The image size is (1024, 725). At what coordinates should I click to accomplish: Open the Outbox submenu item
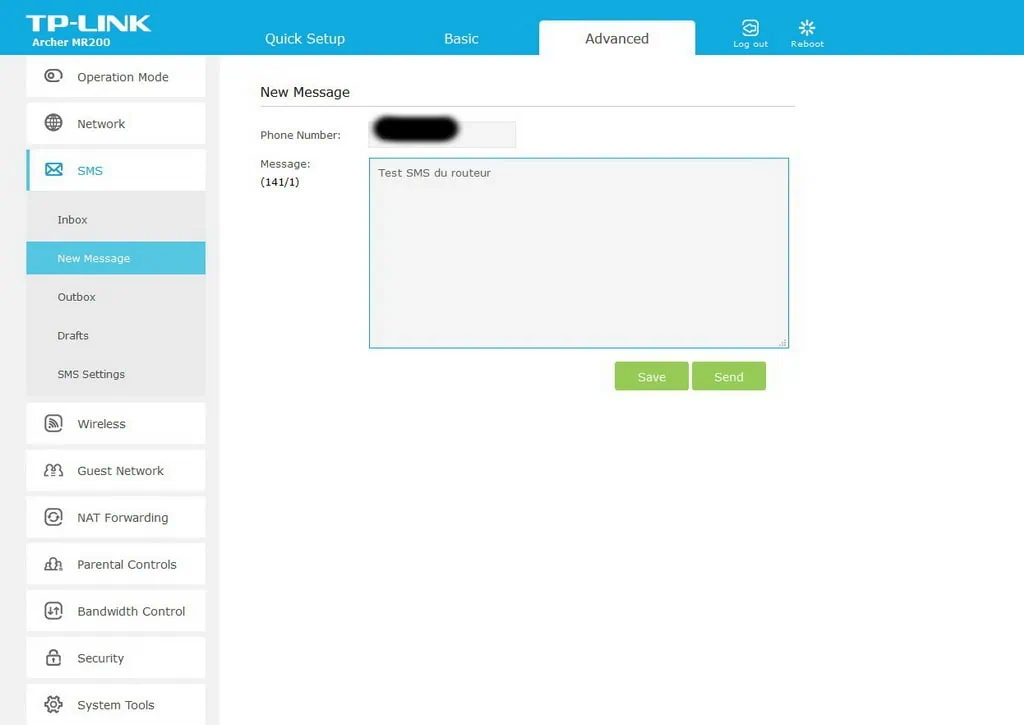coord(77,297)
